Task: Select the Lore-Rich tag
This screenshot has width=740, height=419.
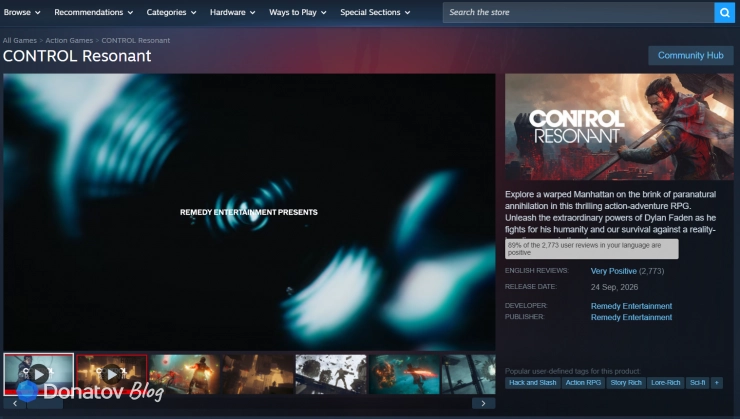Action: coord(665,383)
